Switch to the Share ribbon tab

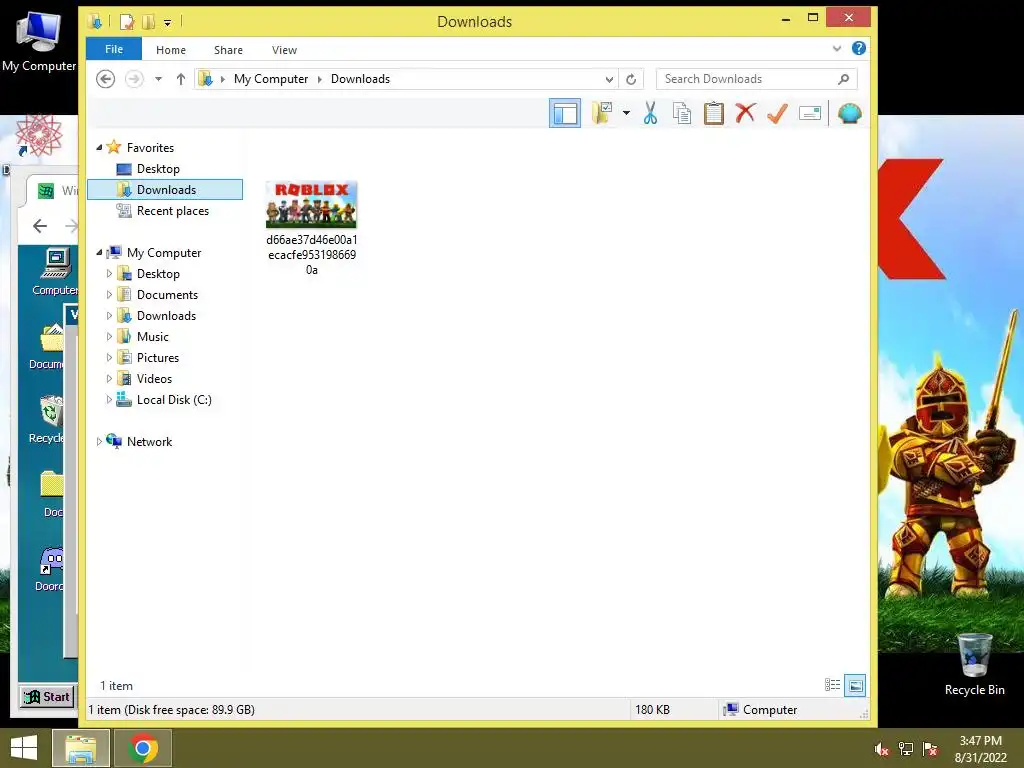228,50
